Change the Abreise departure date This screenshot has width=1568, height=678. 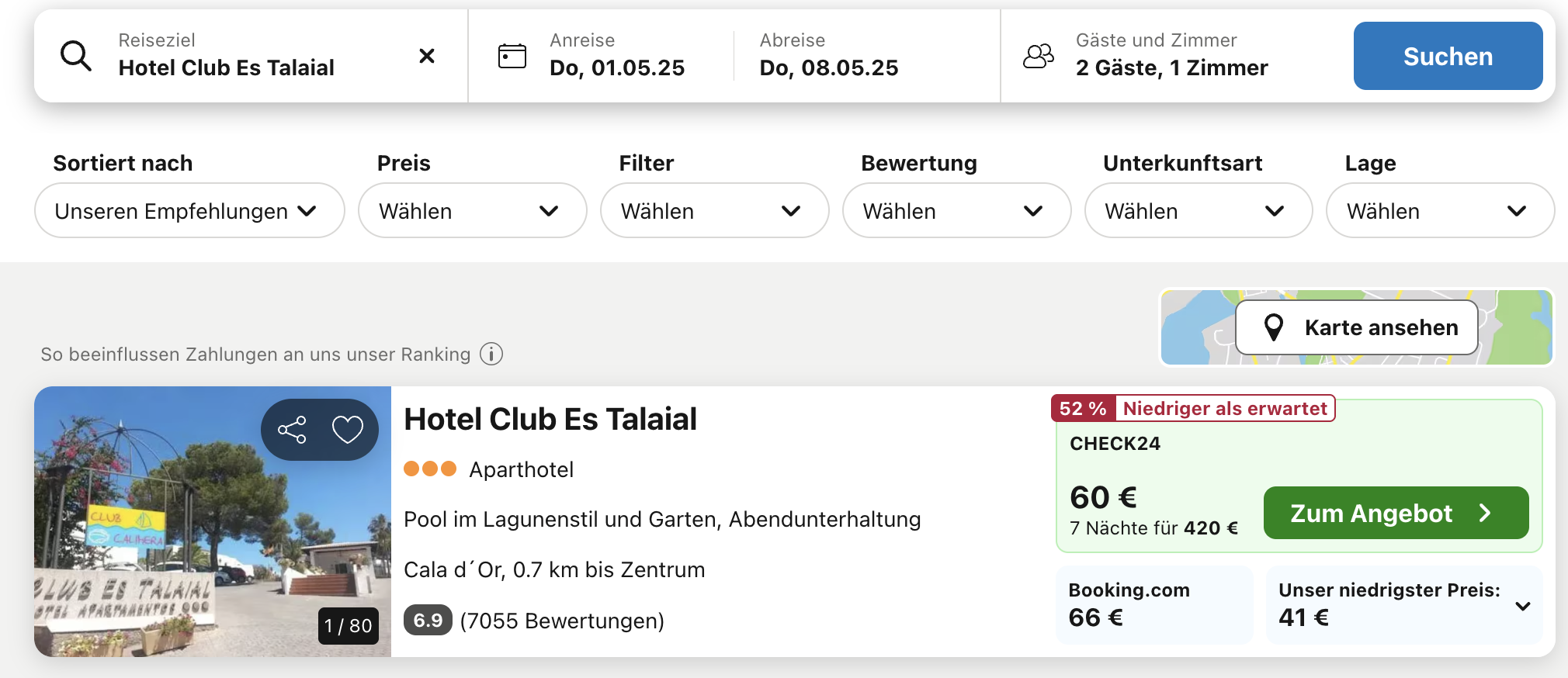pyautogui.click(x=828, y=56)
